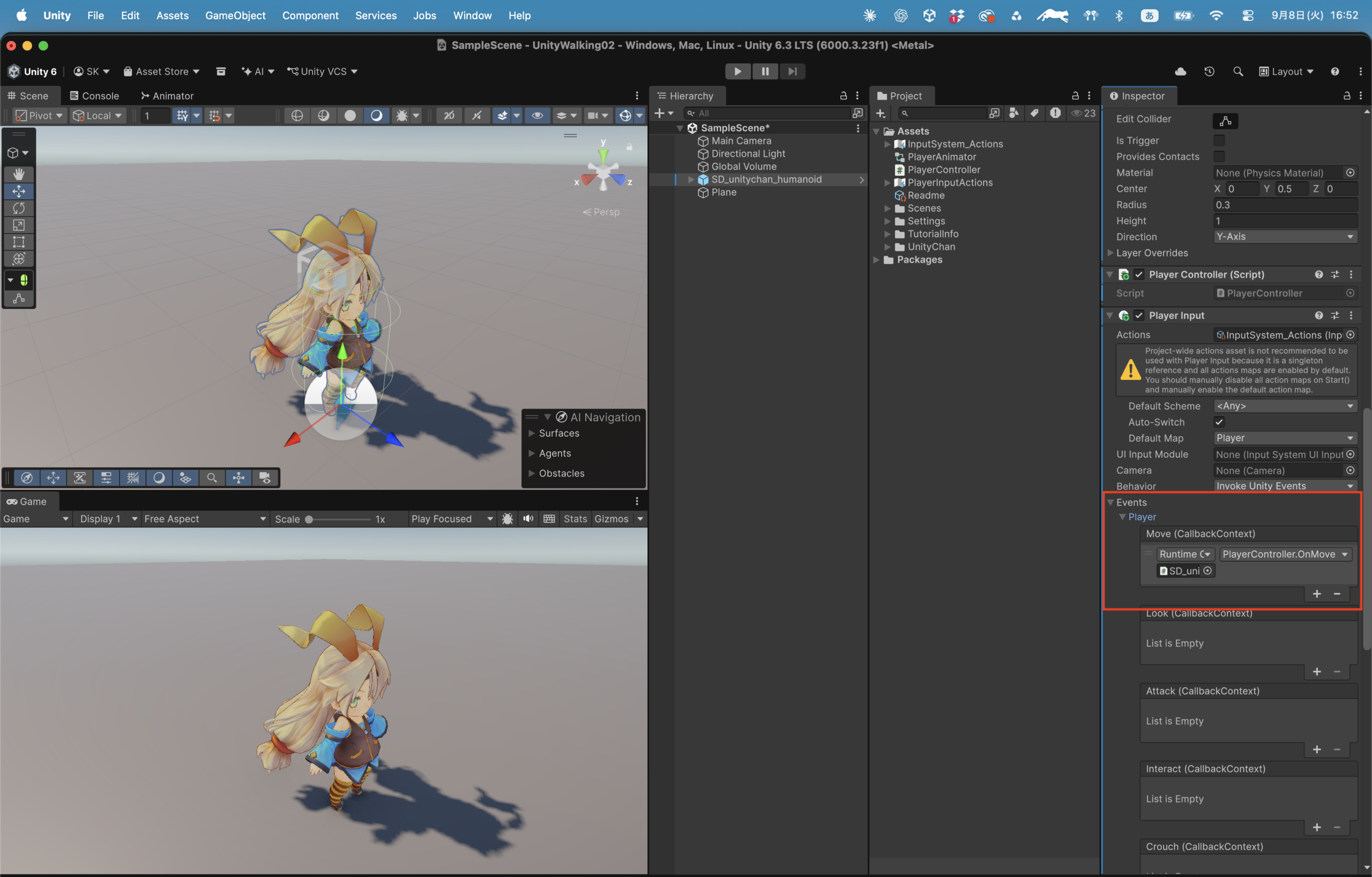Open Player Input three-dot menu
1372x877 pixels.
click(1351, 315)
